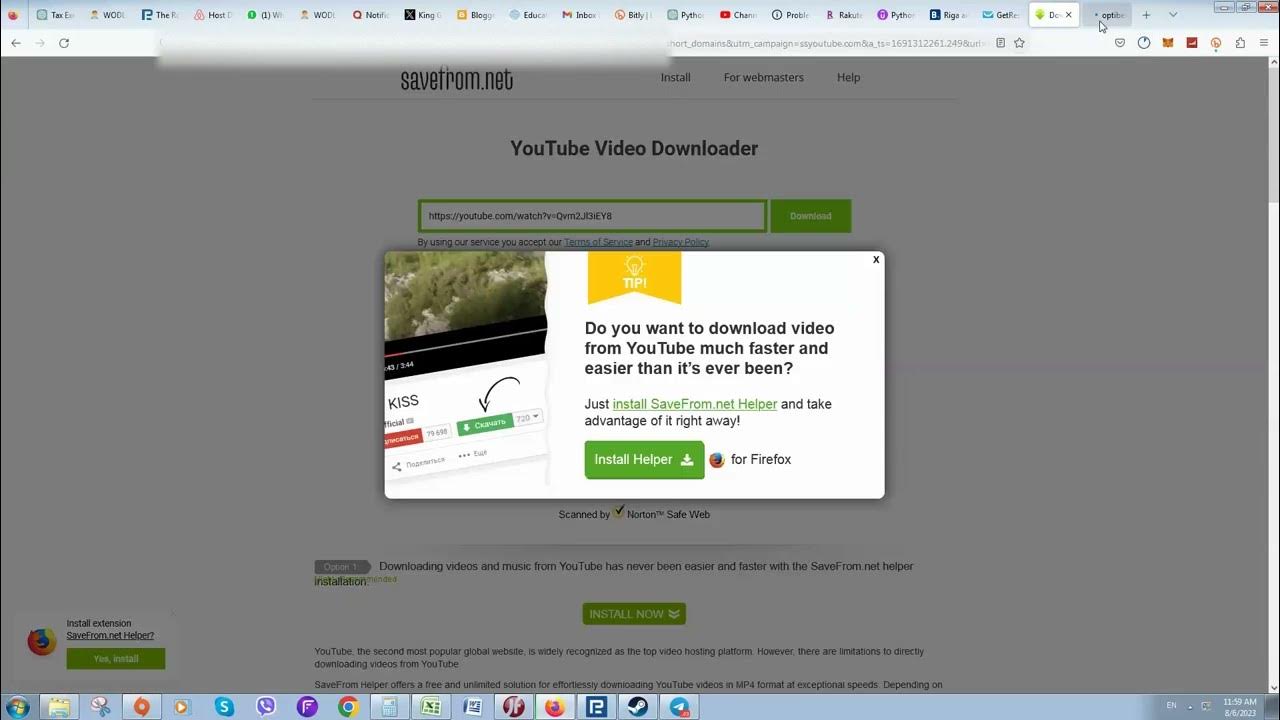1280x720 pixels.
Task: Click the YouTube URL input field
Action: click(x=592, y=216)
